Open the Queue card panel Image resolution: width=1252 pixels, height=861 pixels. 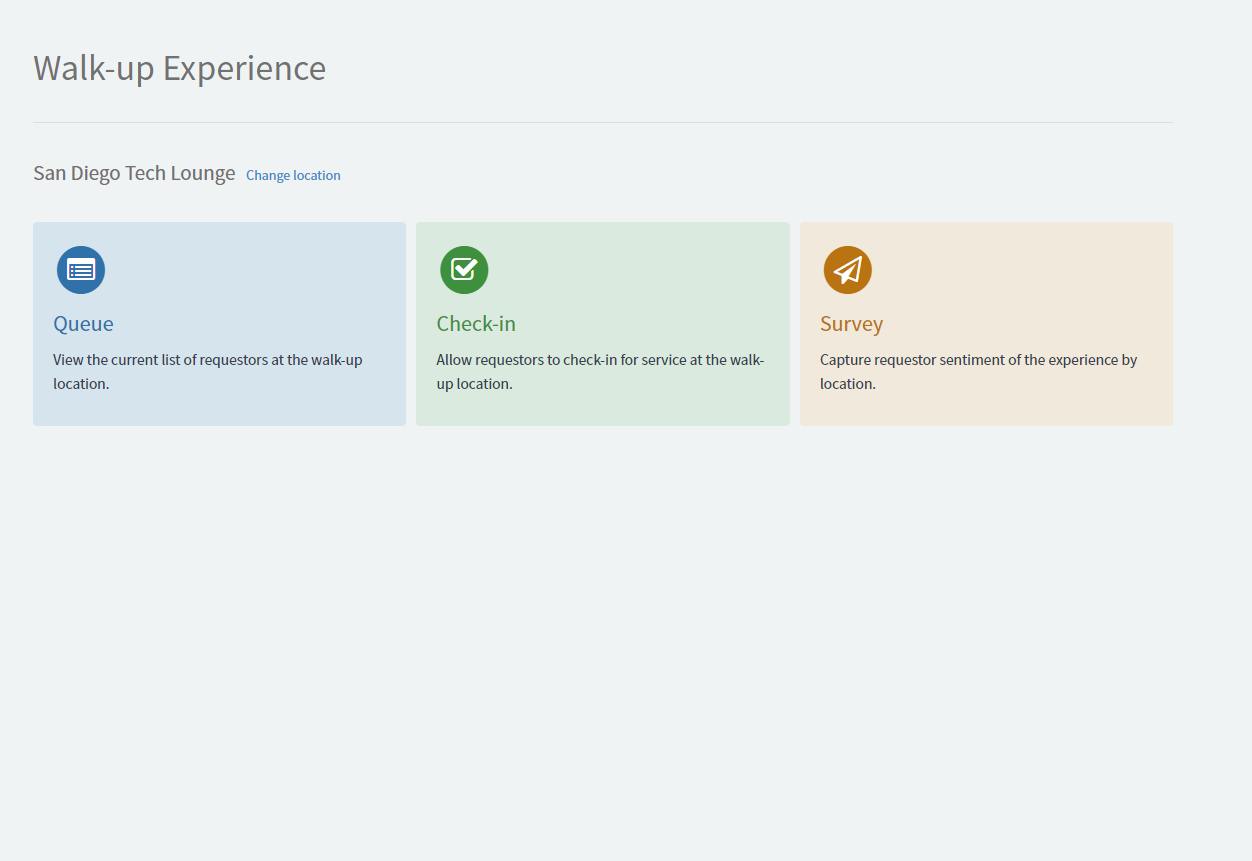pos(219,324)
